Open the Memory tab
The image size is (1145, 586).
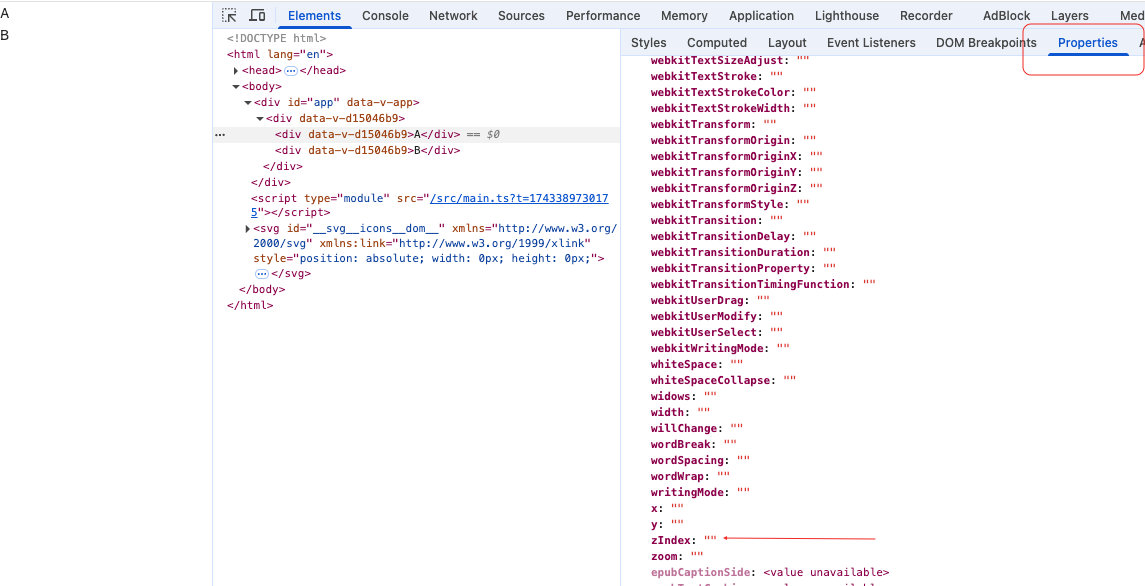click(x=684, y=15)
